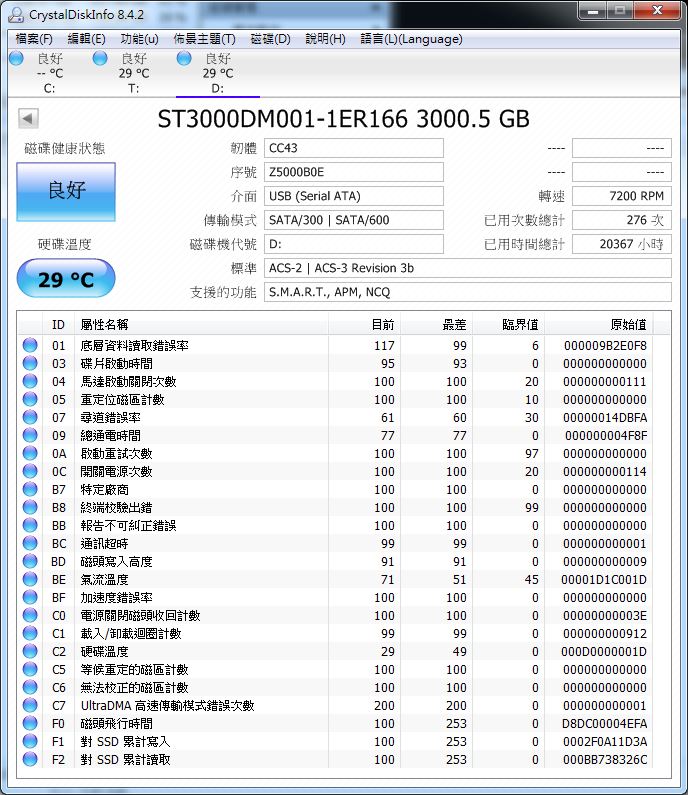The height and width of the screenshot is (795, 688).
Task: Select the 對 SSD 累計讀取 row
Action: tap(336, 760)
